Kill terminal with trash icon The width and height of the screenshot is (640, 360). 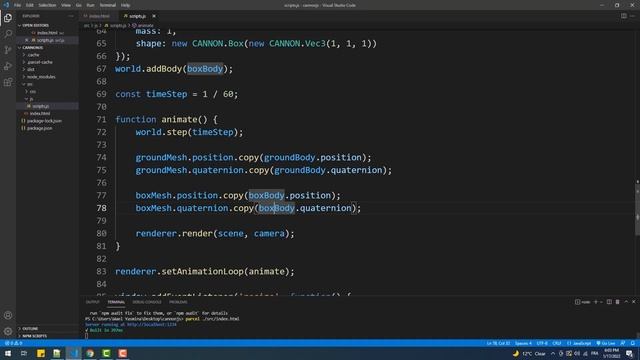click(x=618, y=302)
